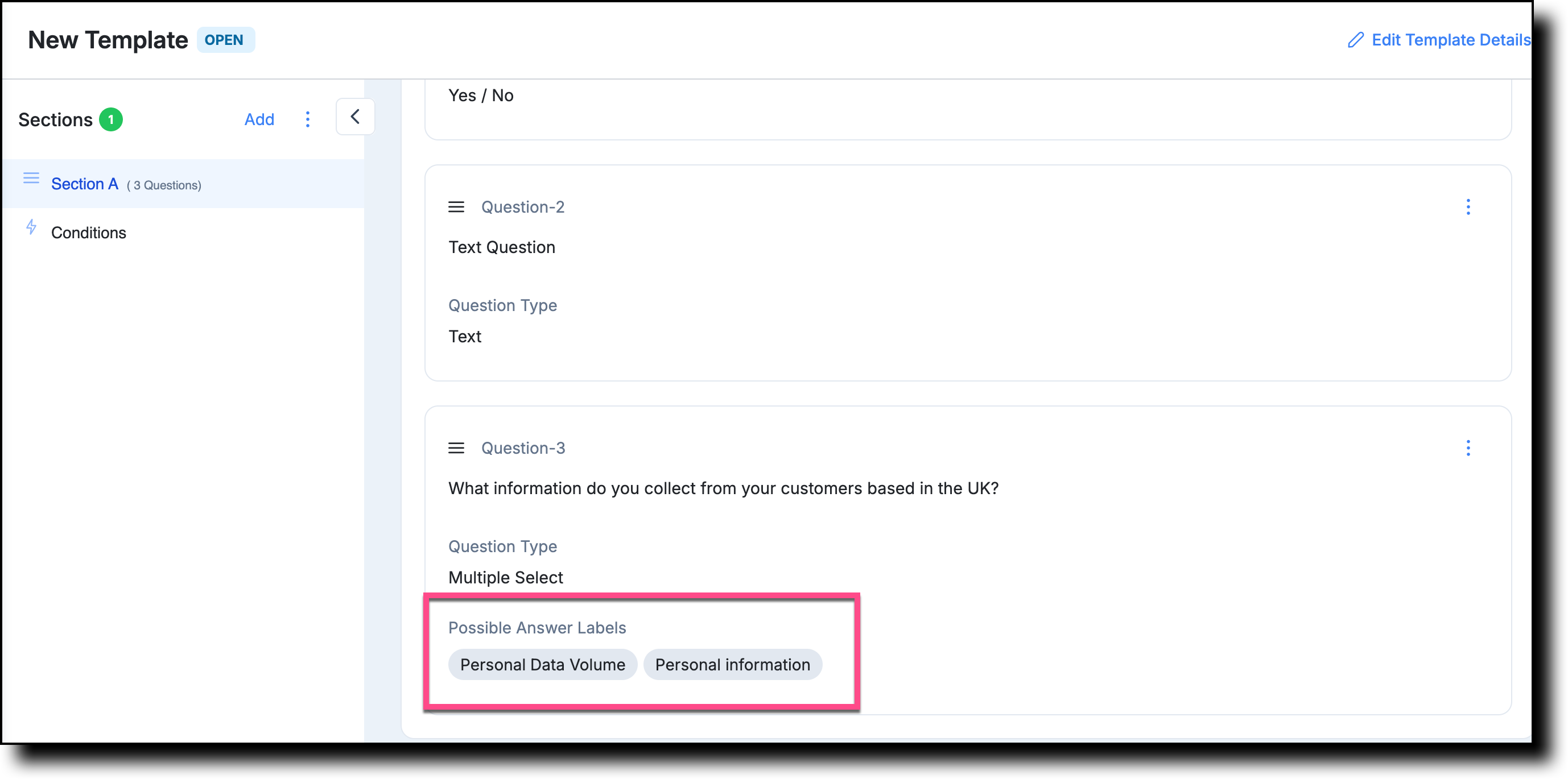
Task: Click the OPEN status badge
Action: (225, 40)
